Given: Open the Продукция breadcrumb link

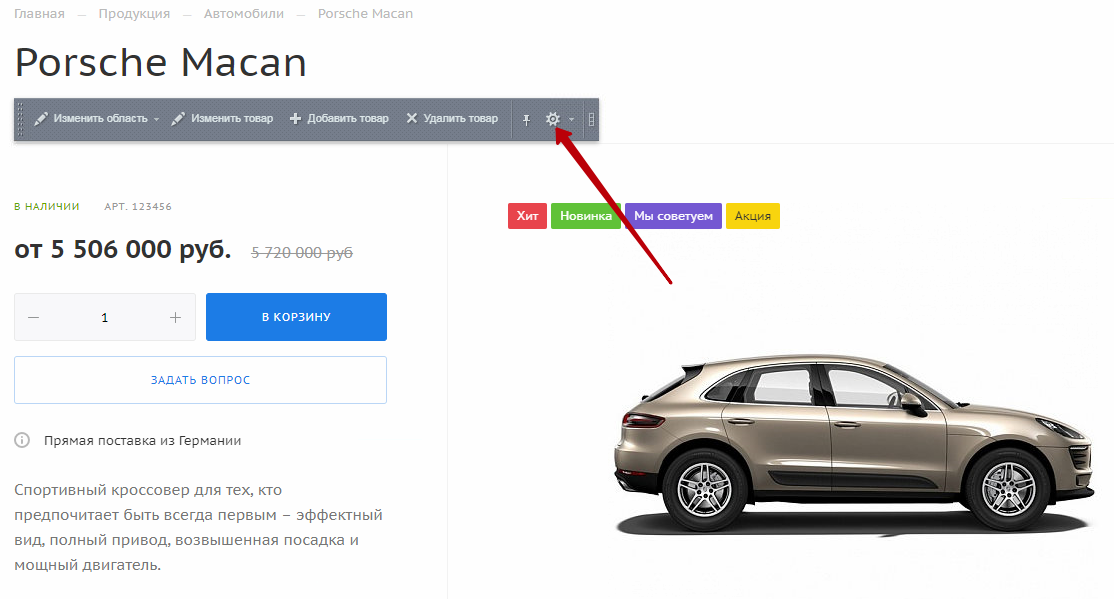Looking at the screenshot, I should pos(134,14).
